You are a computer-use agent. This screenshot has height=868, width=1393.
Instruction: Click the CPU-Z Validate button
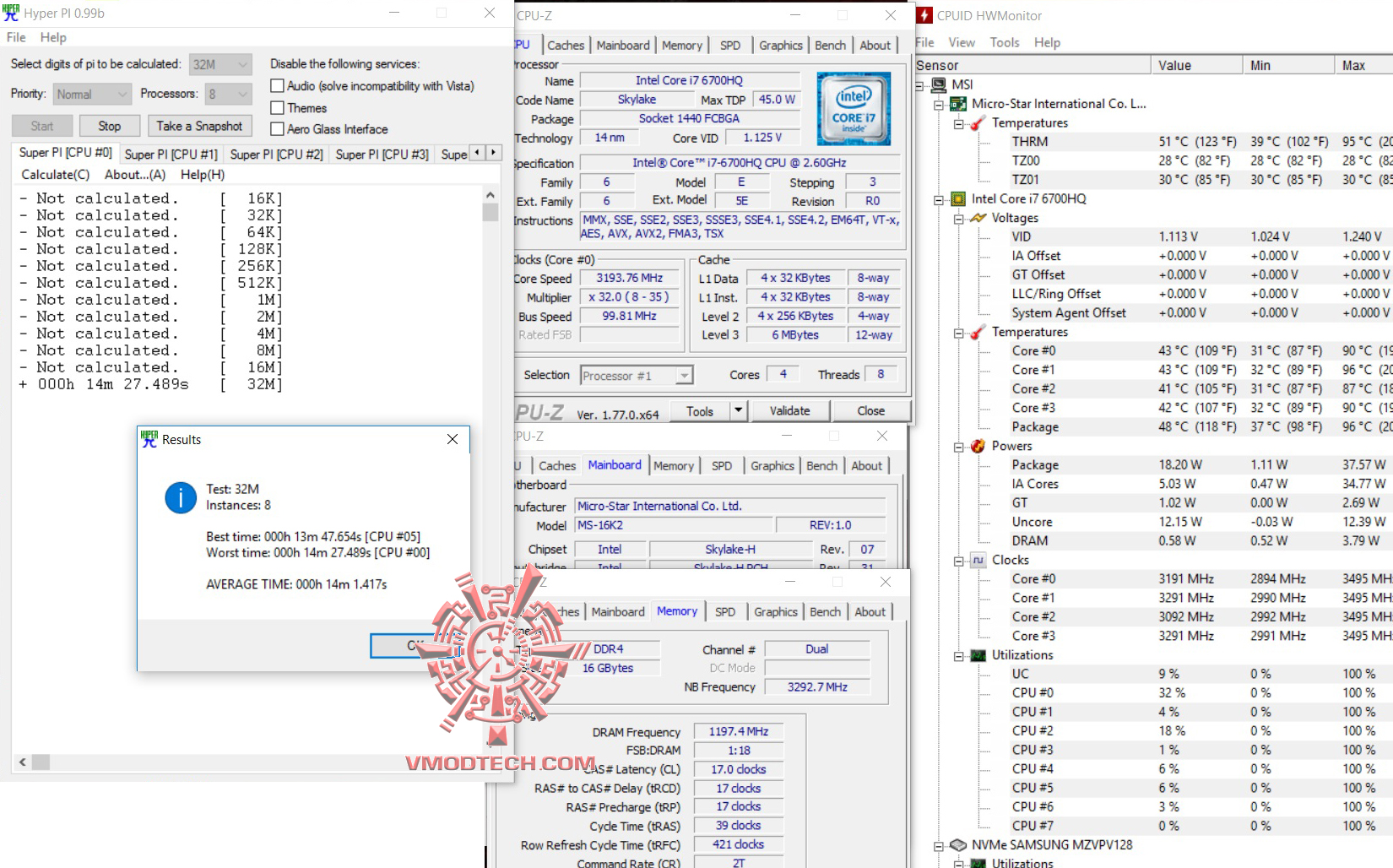coord(790,410)
